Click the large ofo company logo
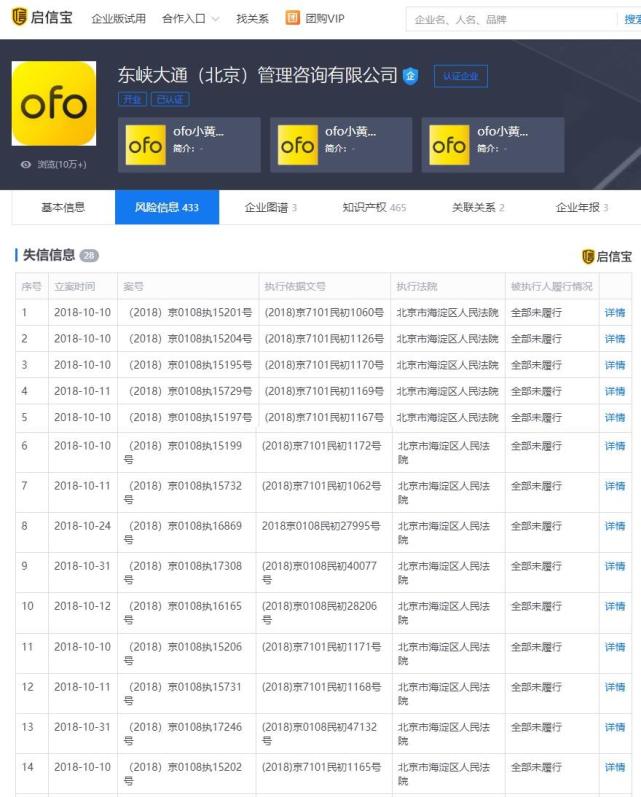641x797 pixels. pos(54,104)
